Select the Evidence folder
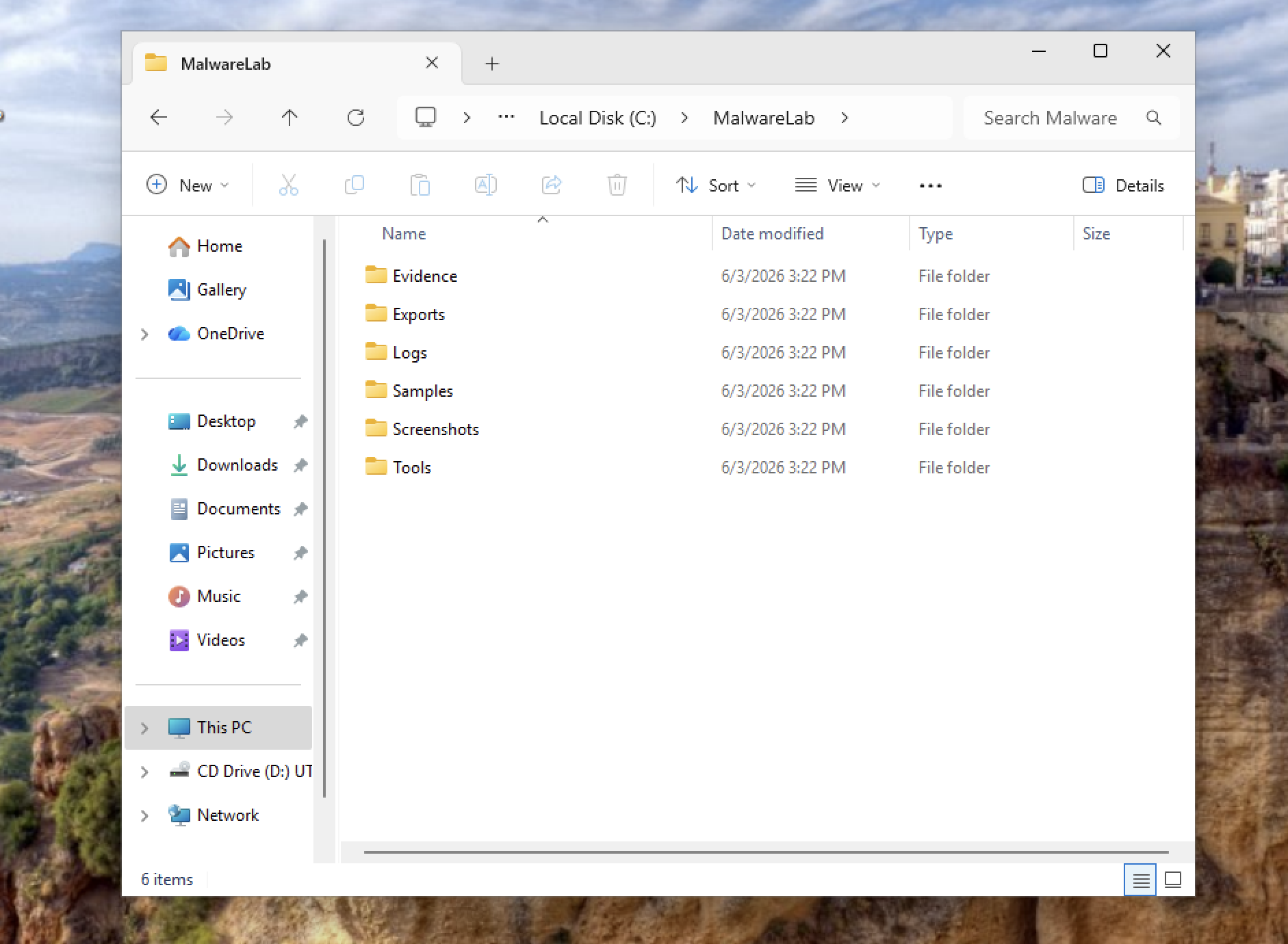This screenshot has height=944, width=1288. (x=411, y=276)
